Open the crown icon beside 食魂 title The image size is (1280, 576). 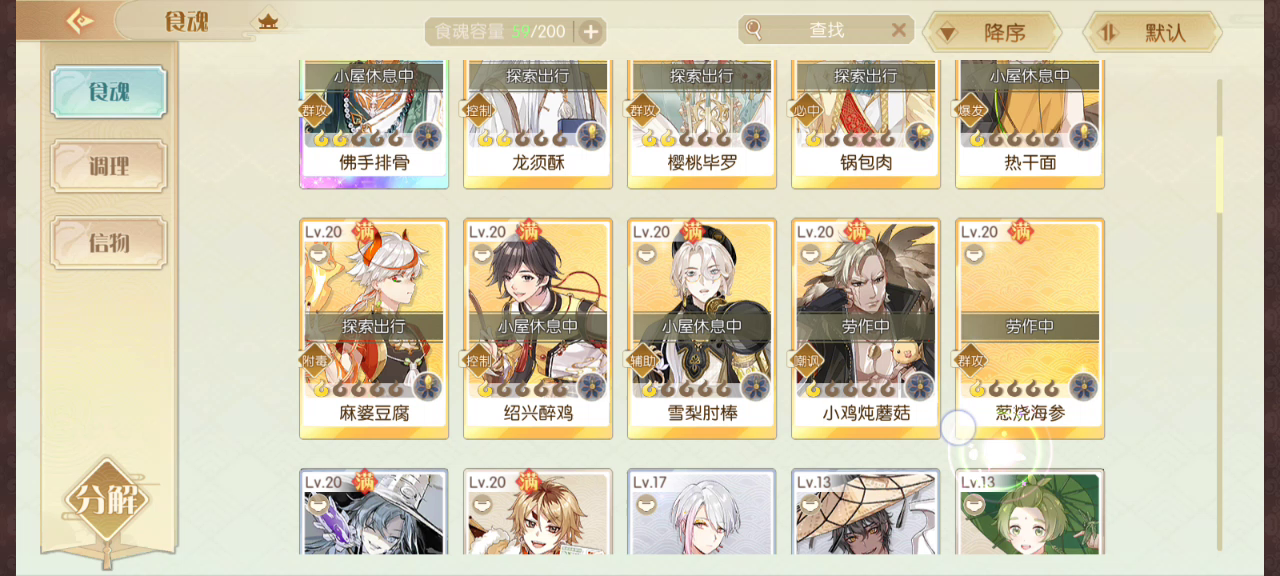pos(268,21)
